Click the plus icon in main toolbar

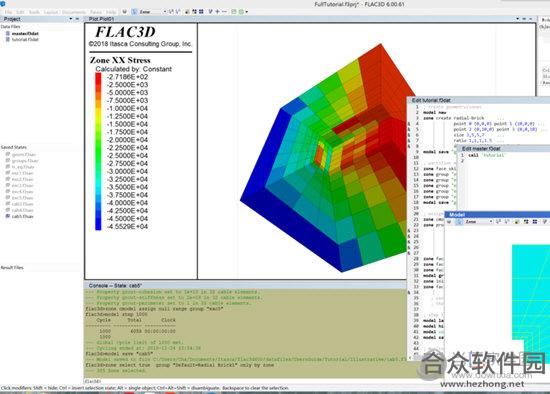pos(217,12)
